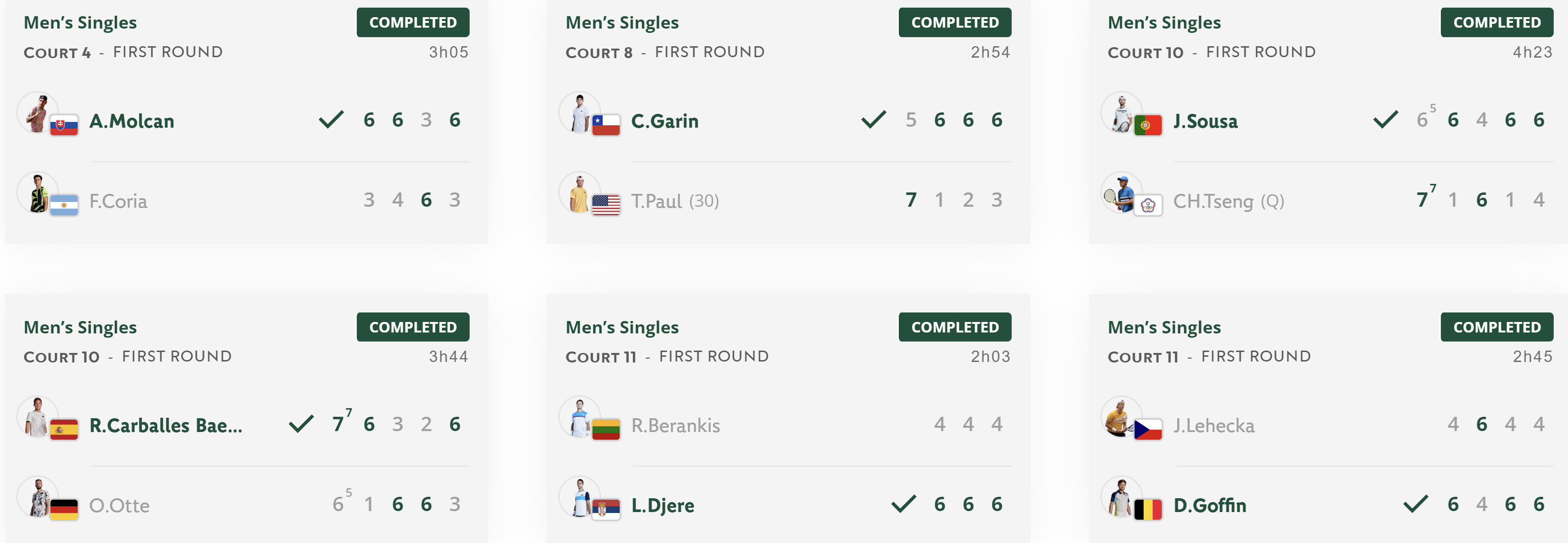Click O.Otte's Germany flag icon
Viewport: 1568px width, 543px height.
pos(64,510)
